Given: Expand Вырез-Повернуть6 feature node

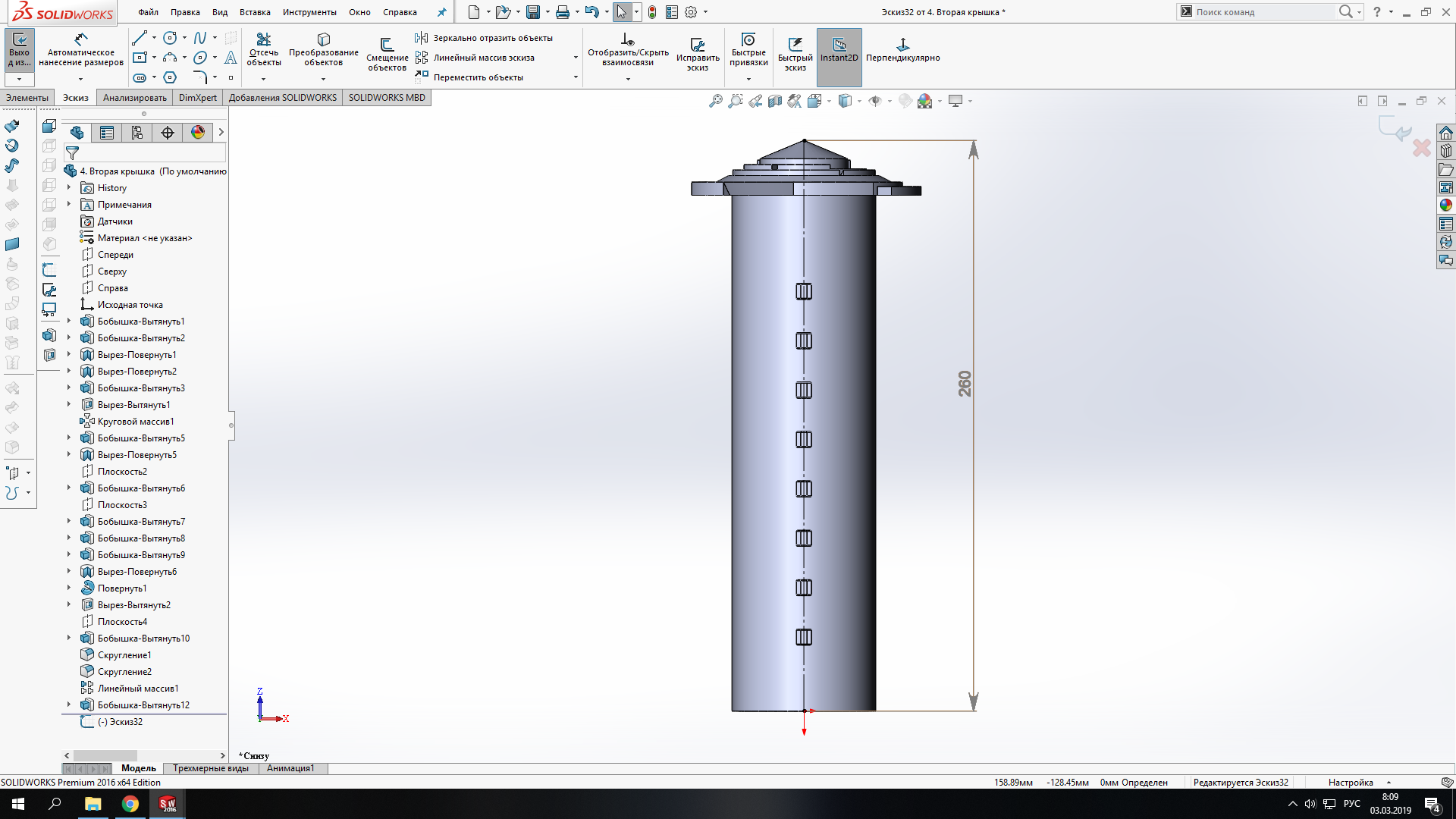Looking at the screenshot, I should coord(69,571).
